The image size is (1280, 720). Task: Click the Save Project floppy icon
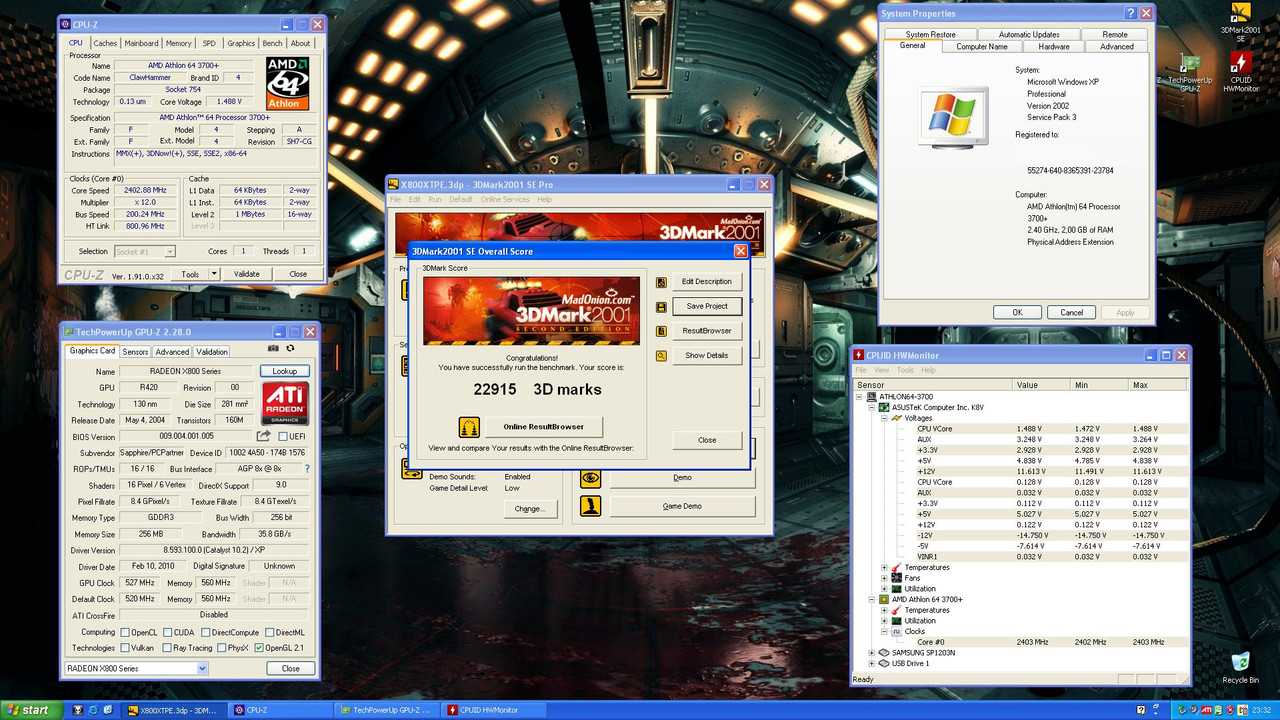(x=661, y=306)
